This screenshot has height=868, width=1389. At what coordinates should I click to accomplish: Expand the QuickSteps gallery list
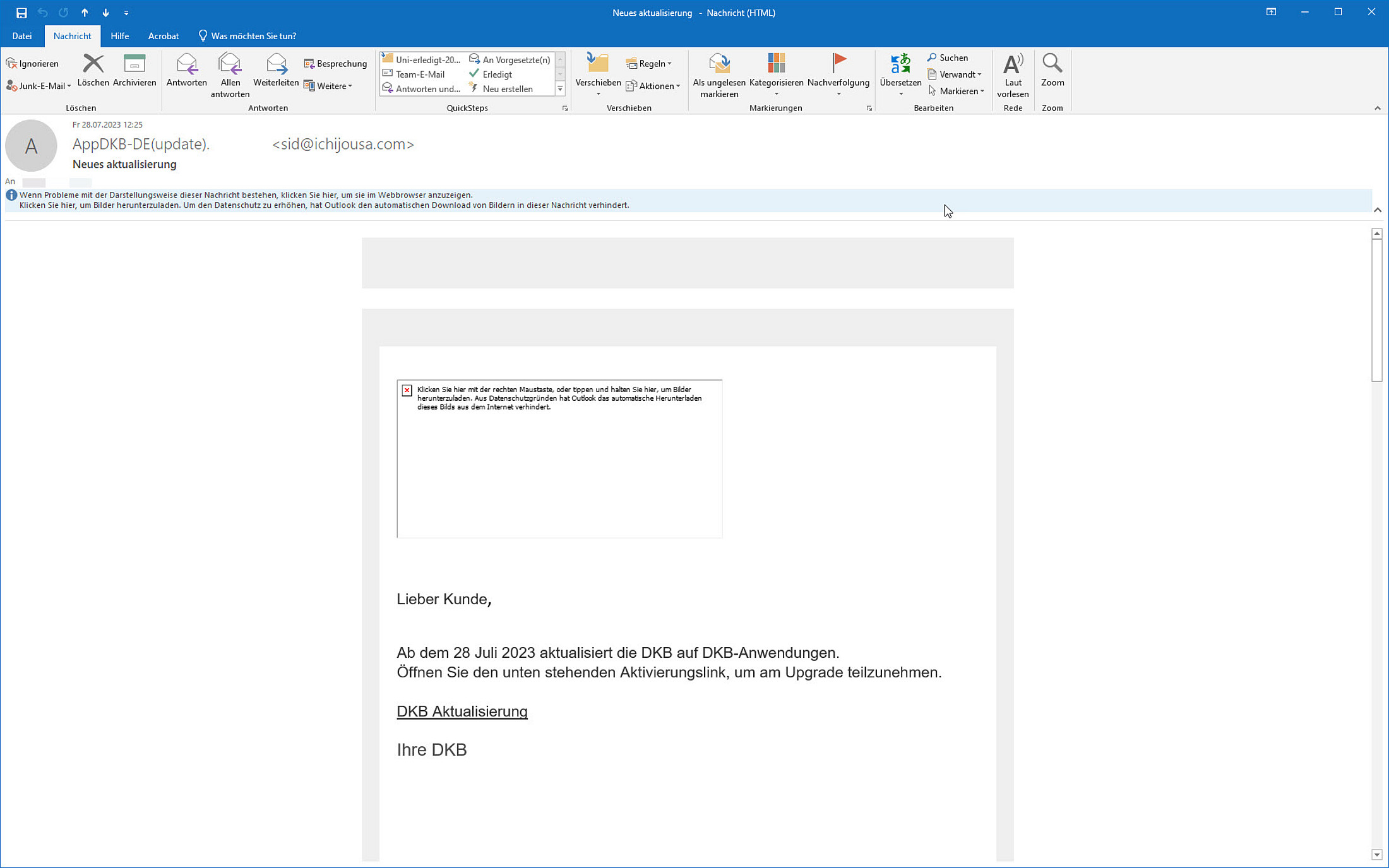(560, 89)
